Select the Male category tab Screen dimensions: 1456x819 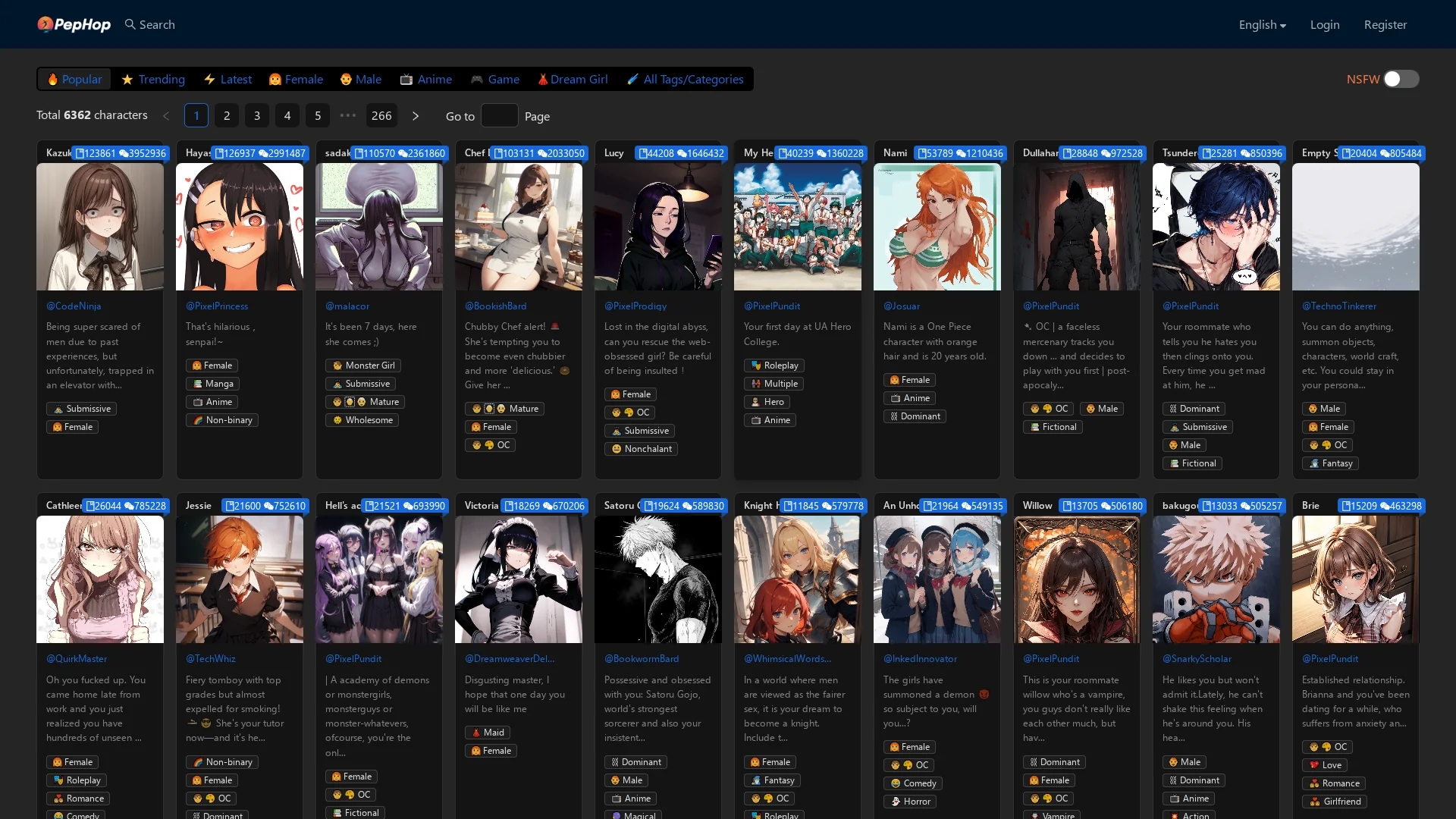[361, 79]
